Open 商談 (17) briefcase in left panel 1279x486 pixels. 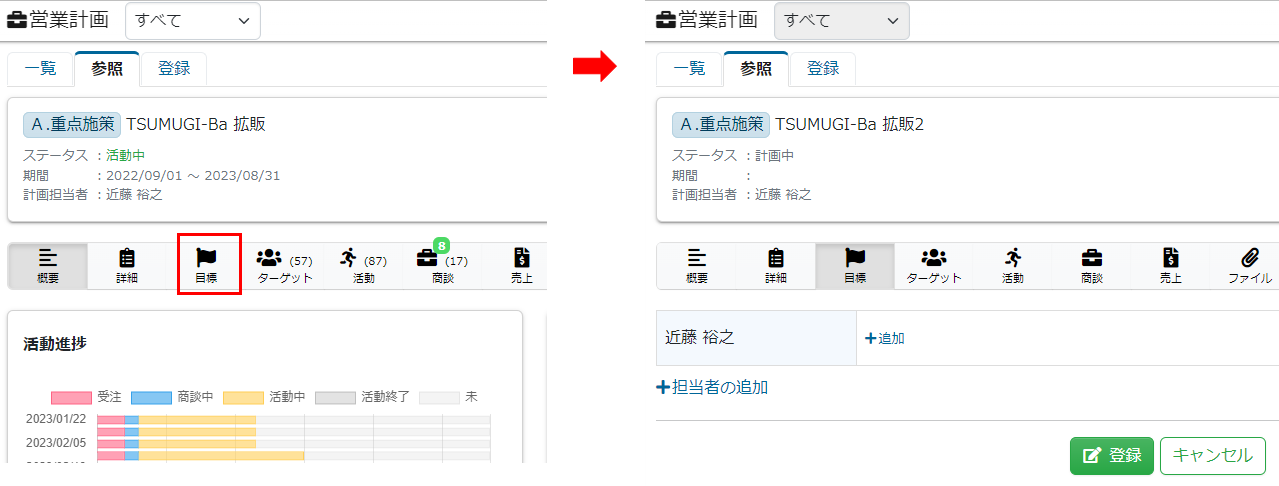tap(443, 266)
